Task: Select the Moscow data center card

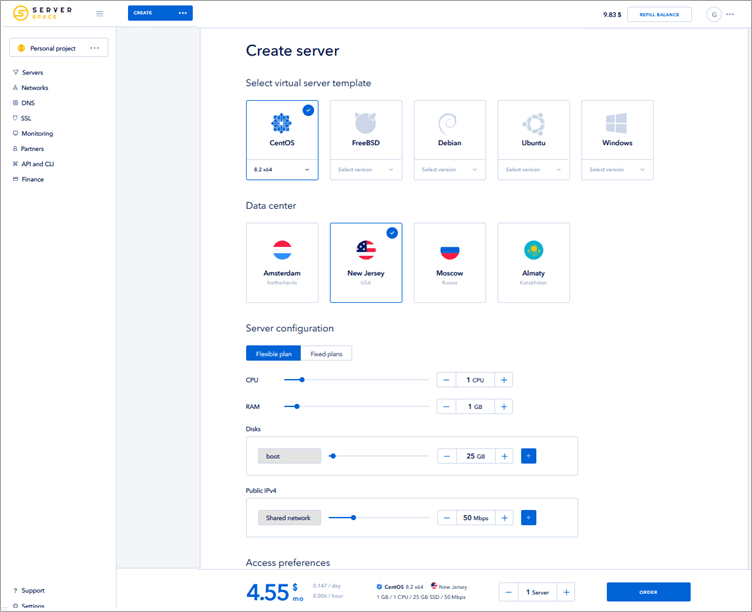Action: point(450,263)
